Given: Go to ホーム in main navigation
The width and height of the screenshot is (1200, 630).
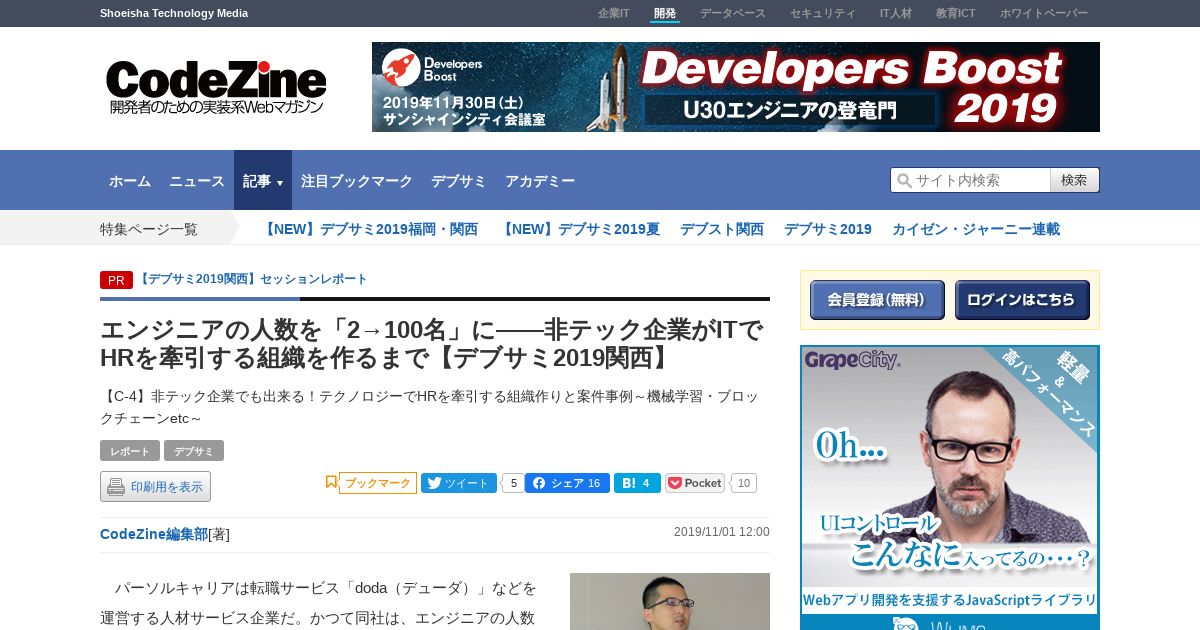Looking at the screenshot, I should coord(130,181).
